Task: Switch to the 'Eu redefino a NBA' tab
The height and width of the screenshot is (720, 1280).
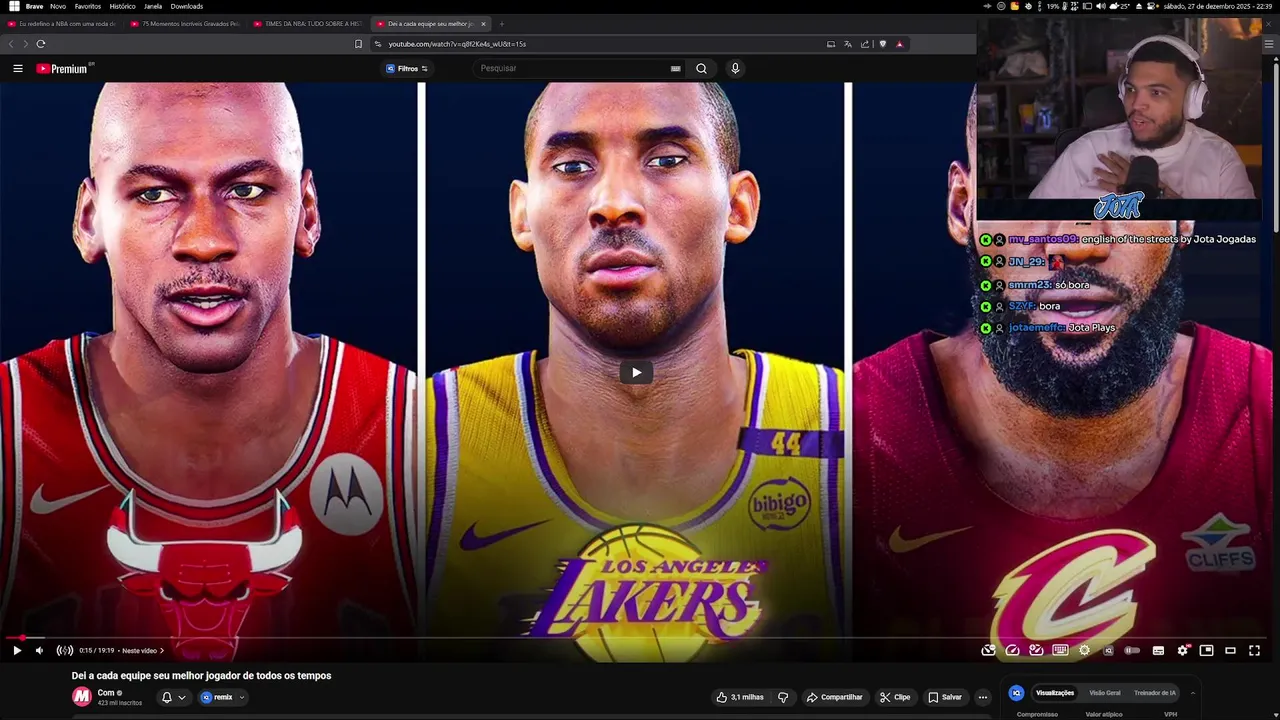Action: click(62, 24)
